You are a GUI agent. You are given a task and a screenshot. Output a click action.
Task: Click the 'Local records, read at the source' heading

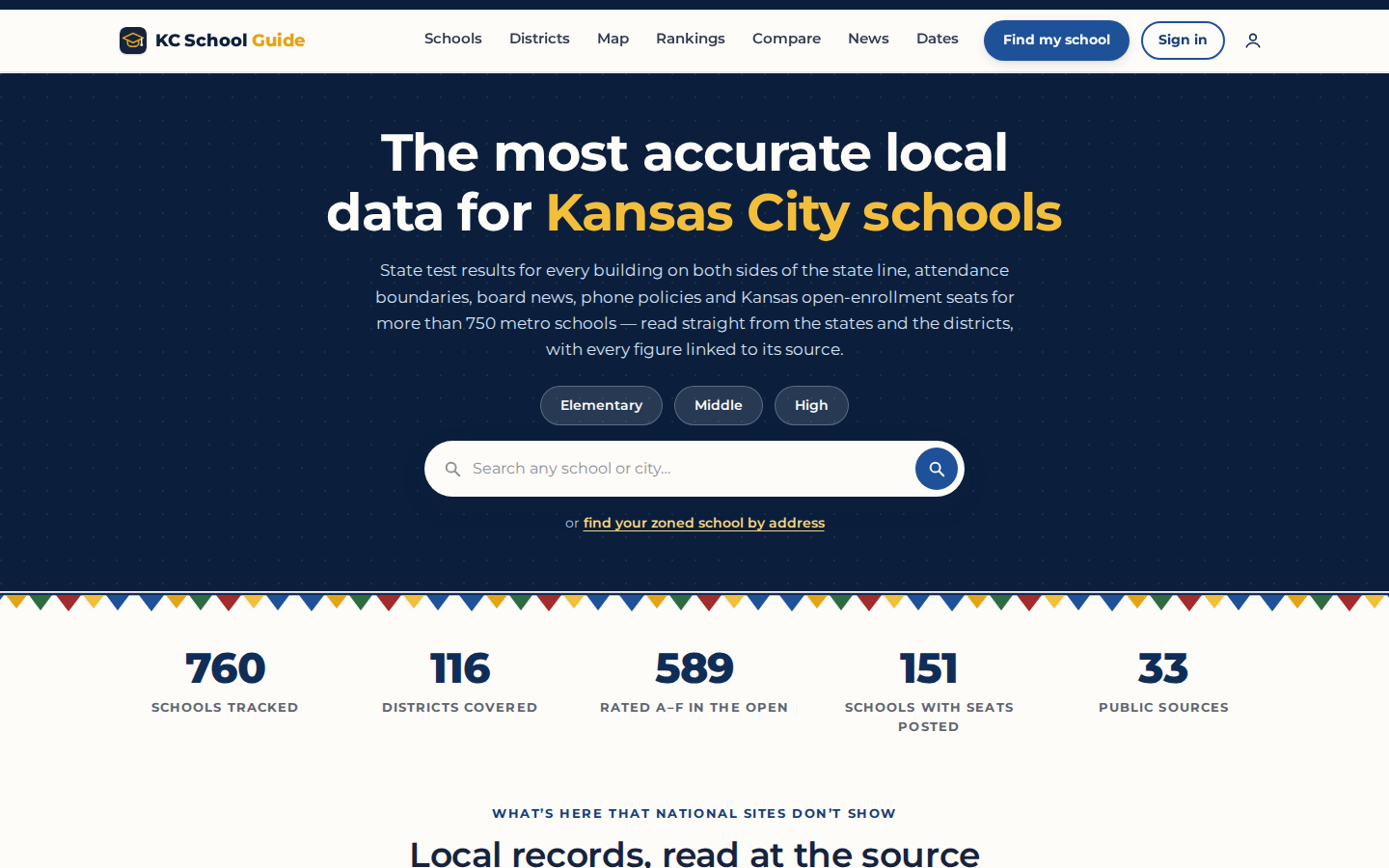point(694,853)
